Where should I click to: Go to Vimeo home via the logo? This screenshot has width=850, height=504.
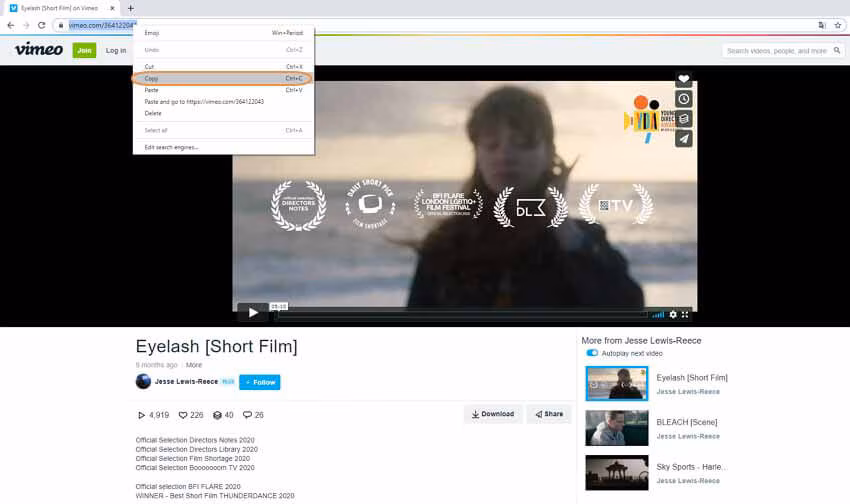[38, 49]
